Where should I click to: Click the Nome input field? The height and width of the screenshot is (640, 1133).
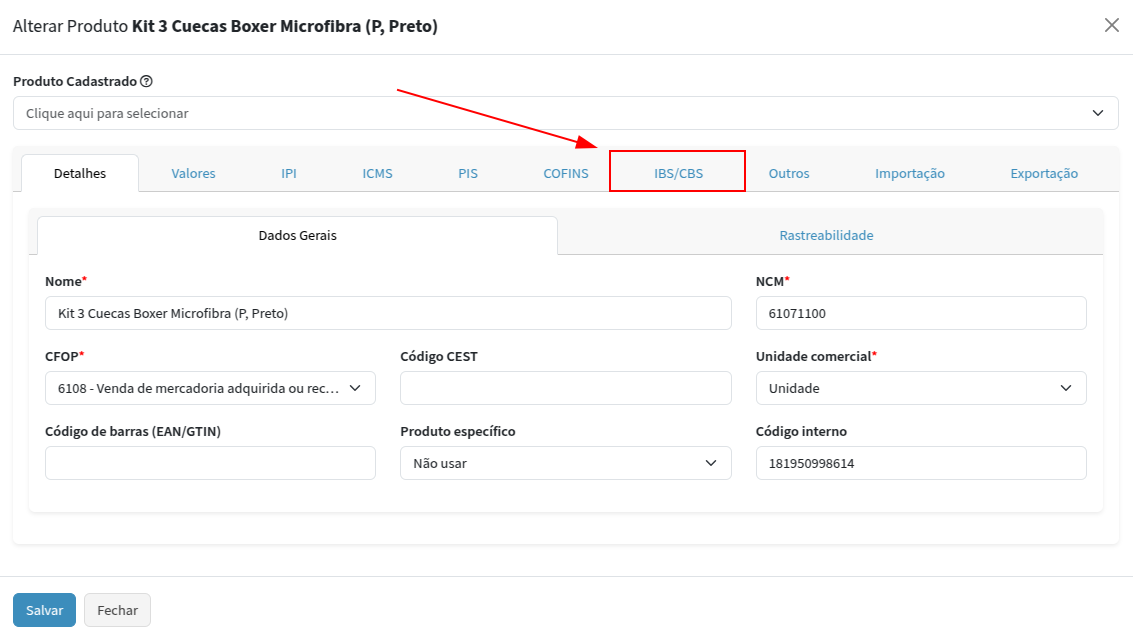point(388,313)
